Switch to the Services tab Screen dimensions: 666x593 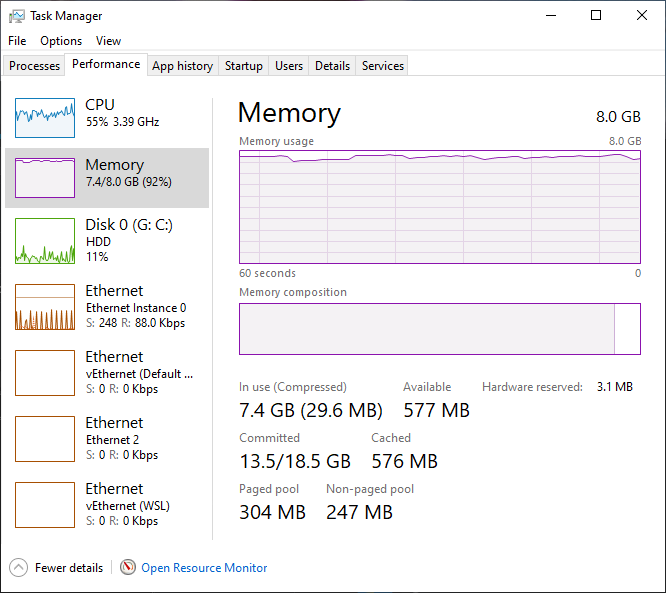pos(383,66)
